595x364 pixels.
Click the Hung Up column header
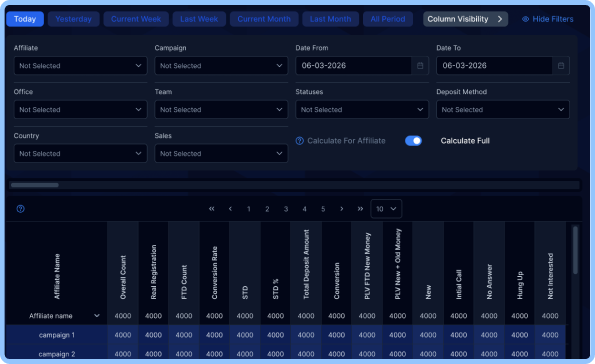coord(519,285)
